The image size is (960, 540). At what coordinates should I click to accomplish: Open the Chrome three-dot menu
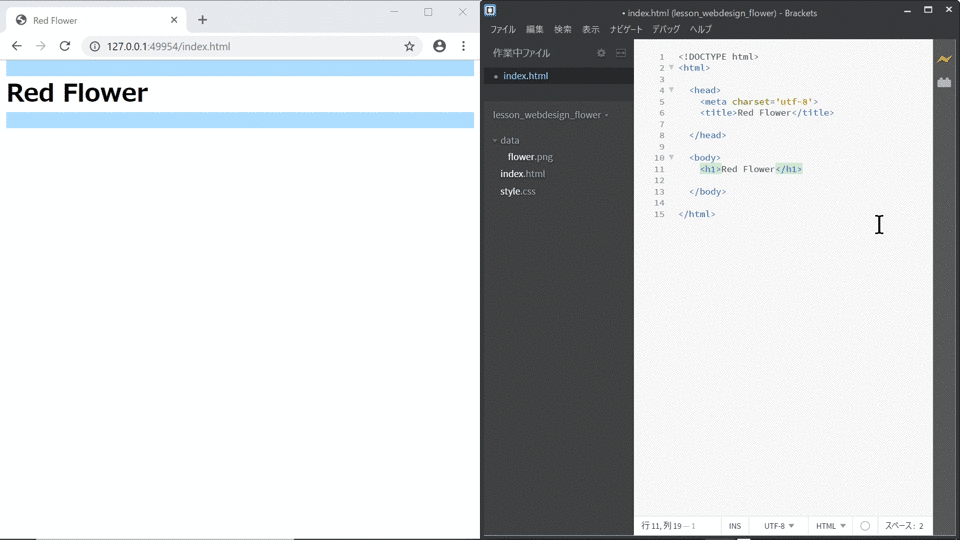[463, 46]
